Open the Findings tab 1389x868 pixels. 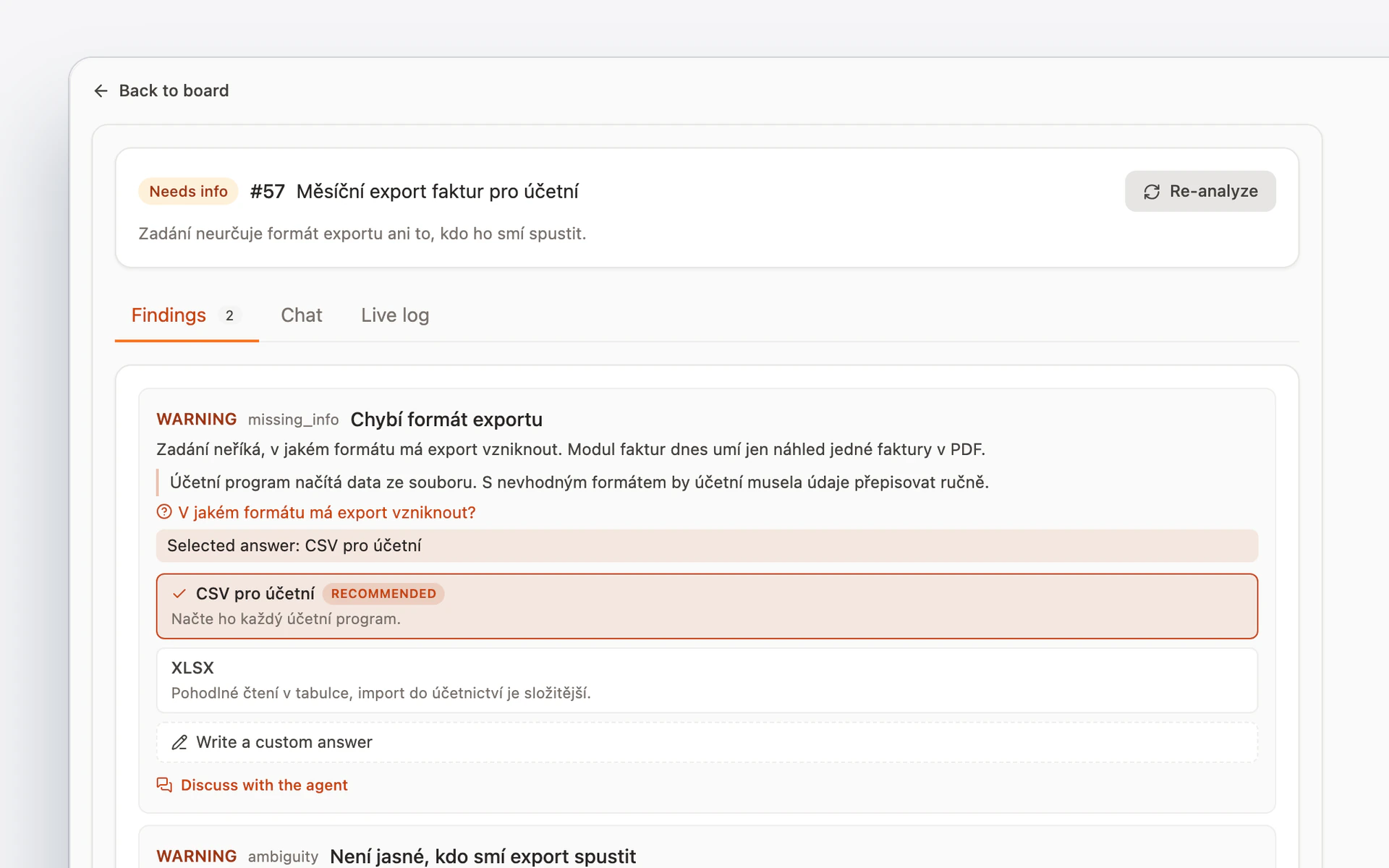point(187,315)
